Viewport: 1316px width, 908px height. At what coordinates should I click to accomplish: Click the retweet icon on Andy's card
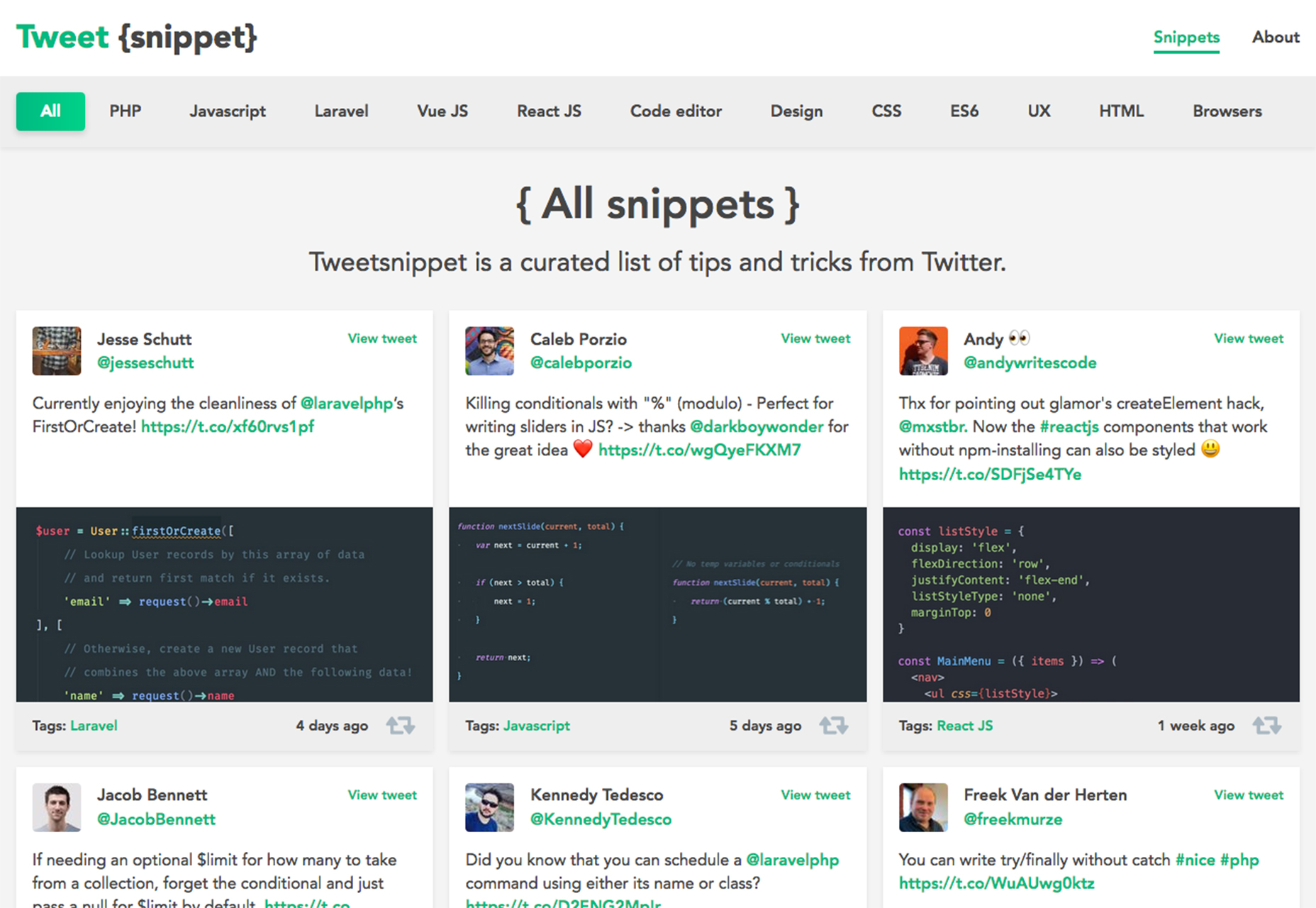pos(1267,725)
